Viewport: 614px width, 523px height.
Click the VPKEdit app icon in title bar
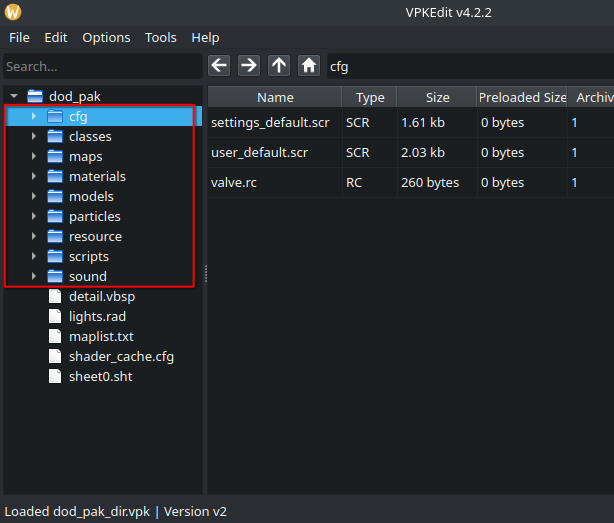(13, 12)
